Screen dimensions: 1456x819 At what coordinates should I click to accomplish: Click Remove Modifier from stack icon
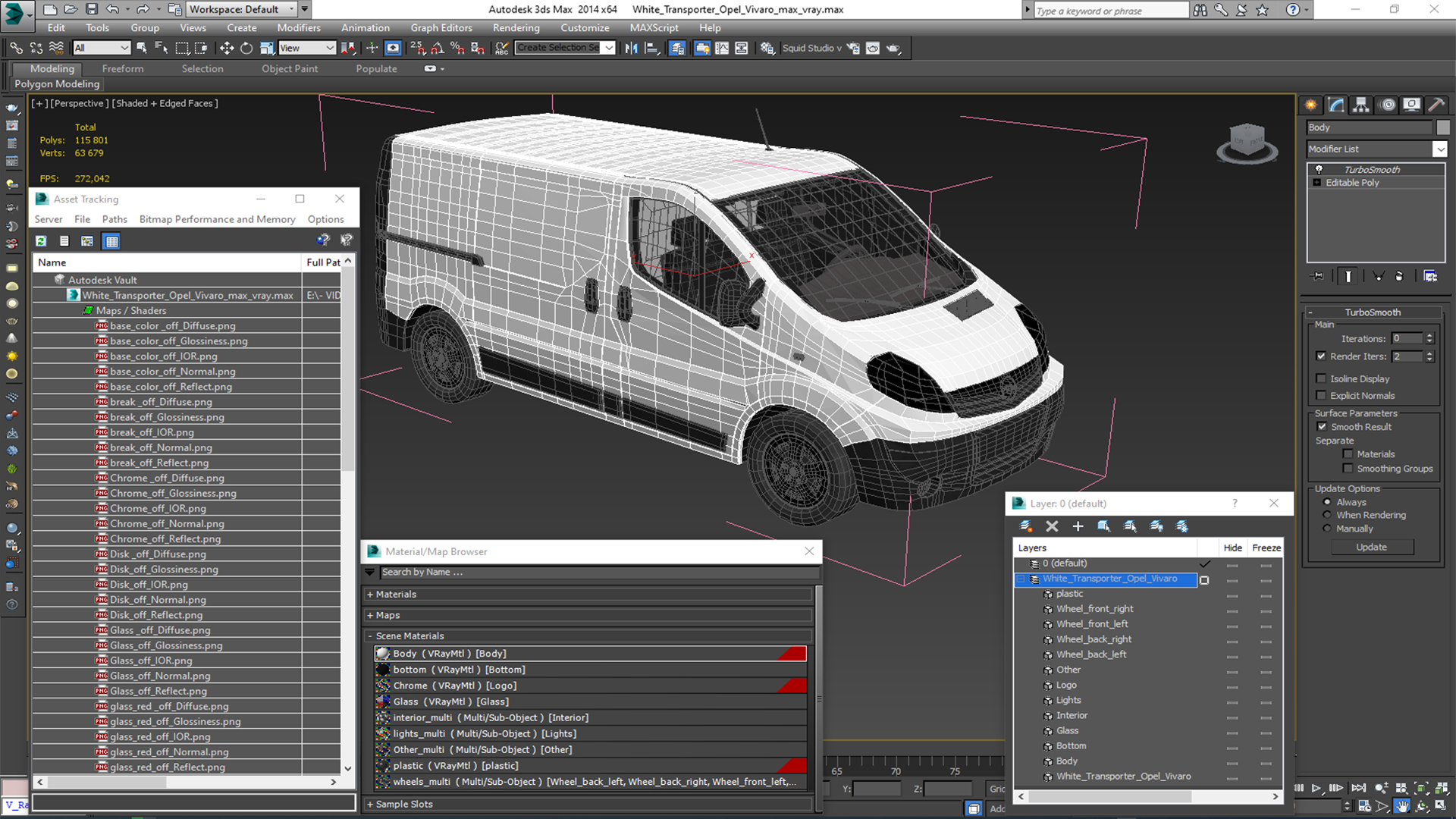coord(1399,276)
